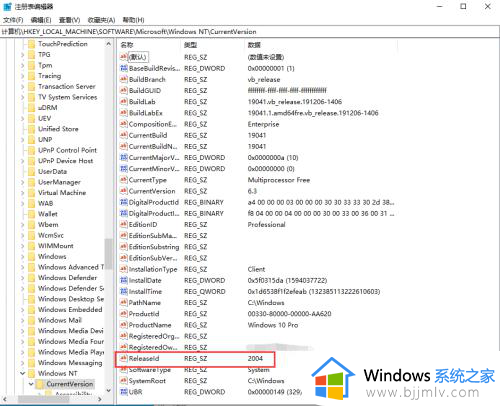Click the BuildLab string value icon
The height and width of the screenshot is (406, 500).
tap(124, 102)
